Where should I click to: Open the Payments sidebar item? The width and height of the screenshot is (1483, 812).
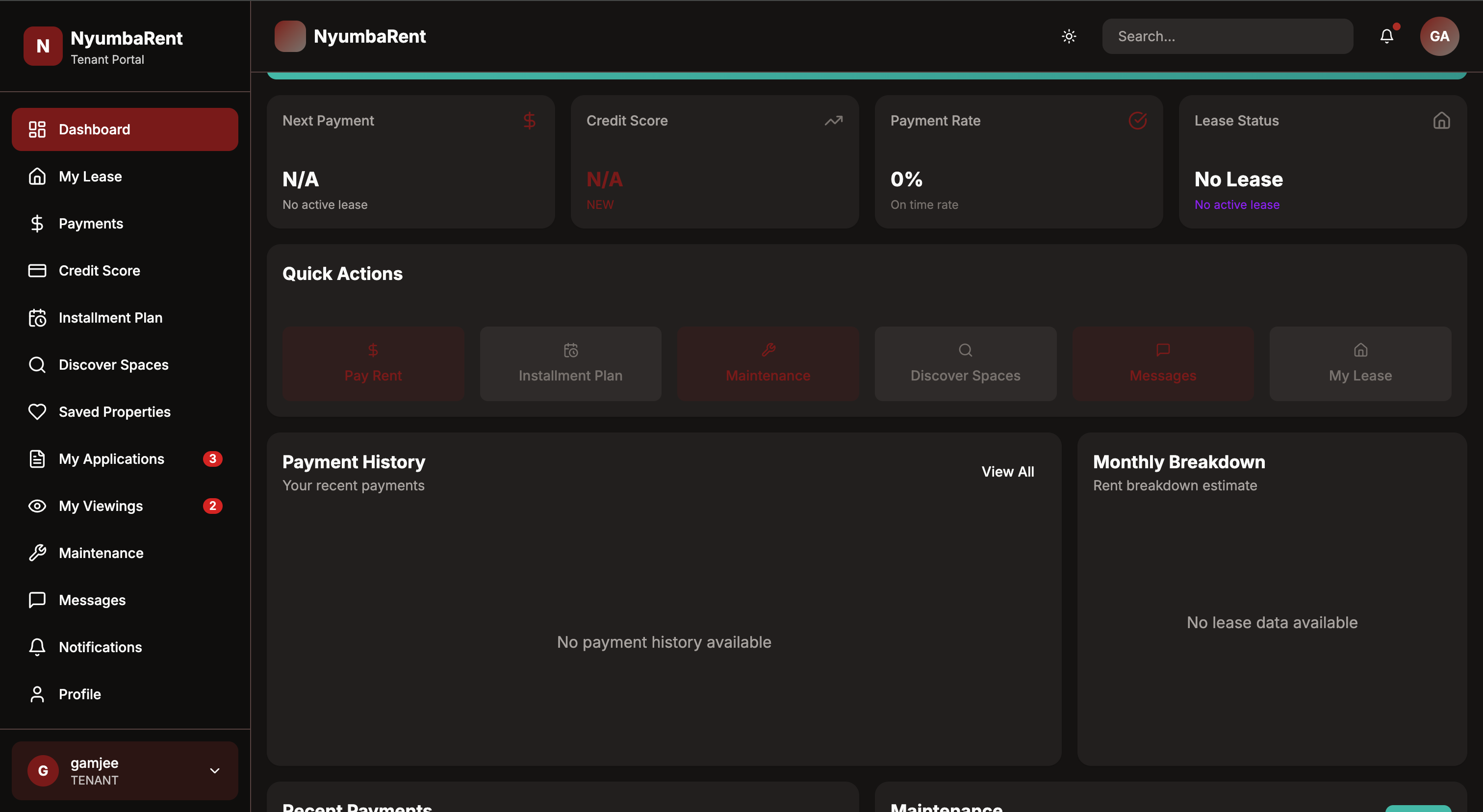point(125,223)
